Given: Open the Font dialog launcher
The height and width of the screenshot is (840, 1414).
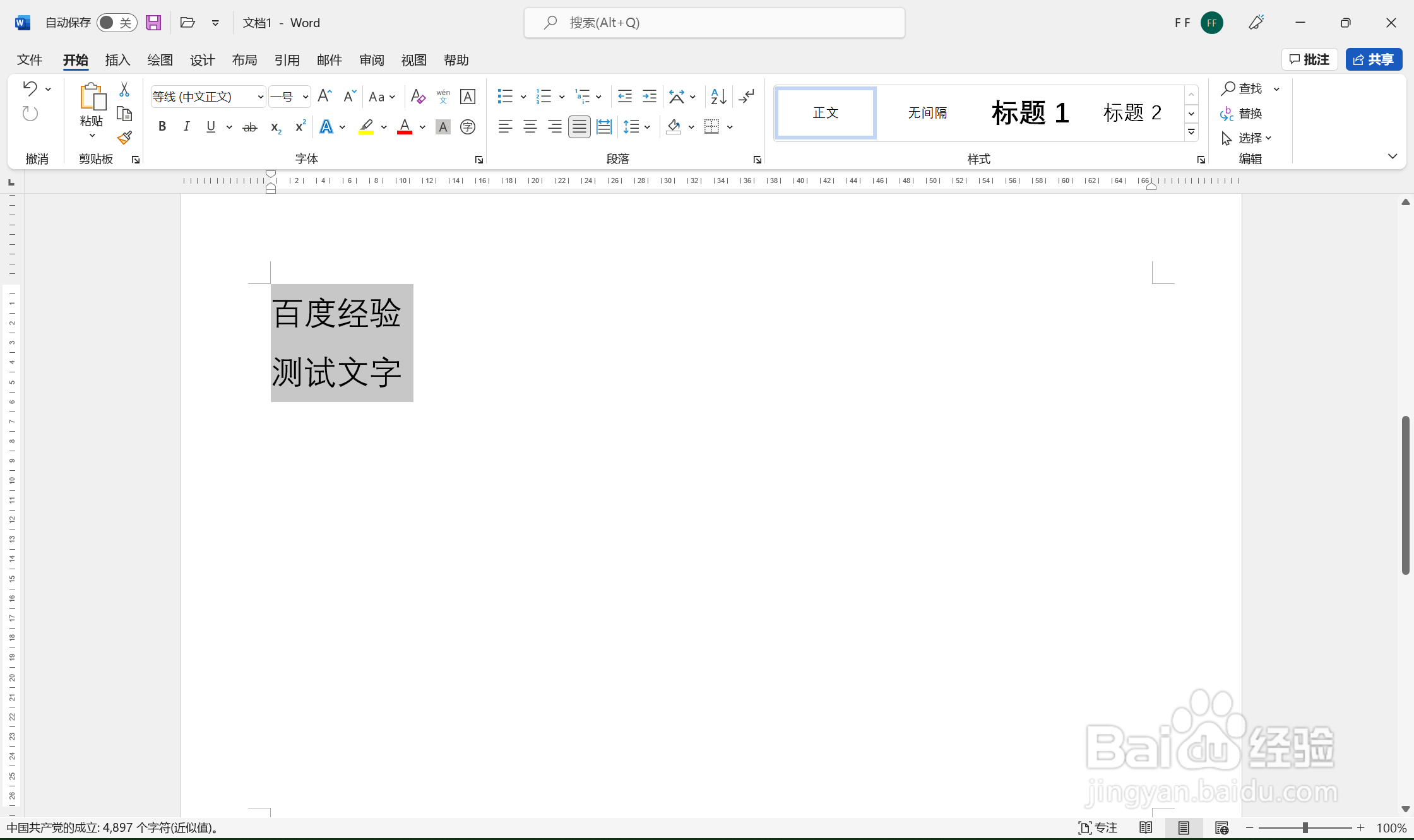Looking at the screenshot, I should click(479, 160).
